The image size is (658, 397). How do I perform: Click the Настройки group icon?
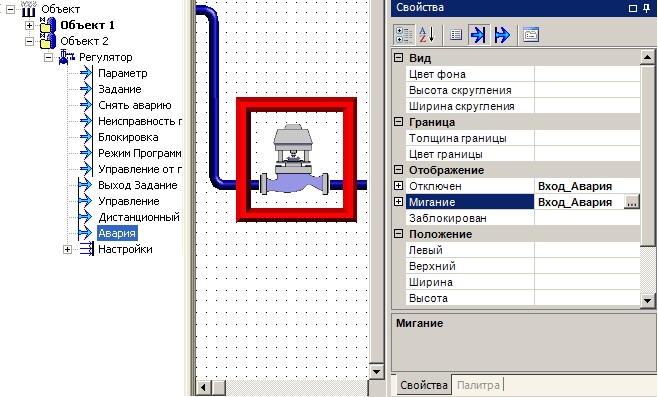pos(86,249)
